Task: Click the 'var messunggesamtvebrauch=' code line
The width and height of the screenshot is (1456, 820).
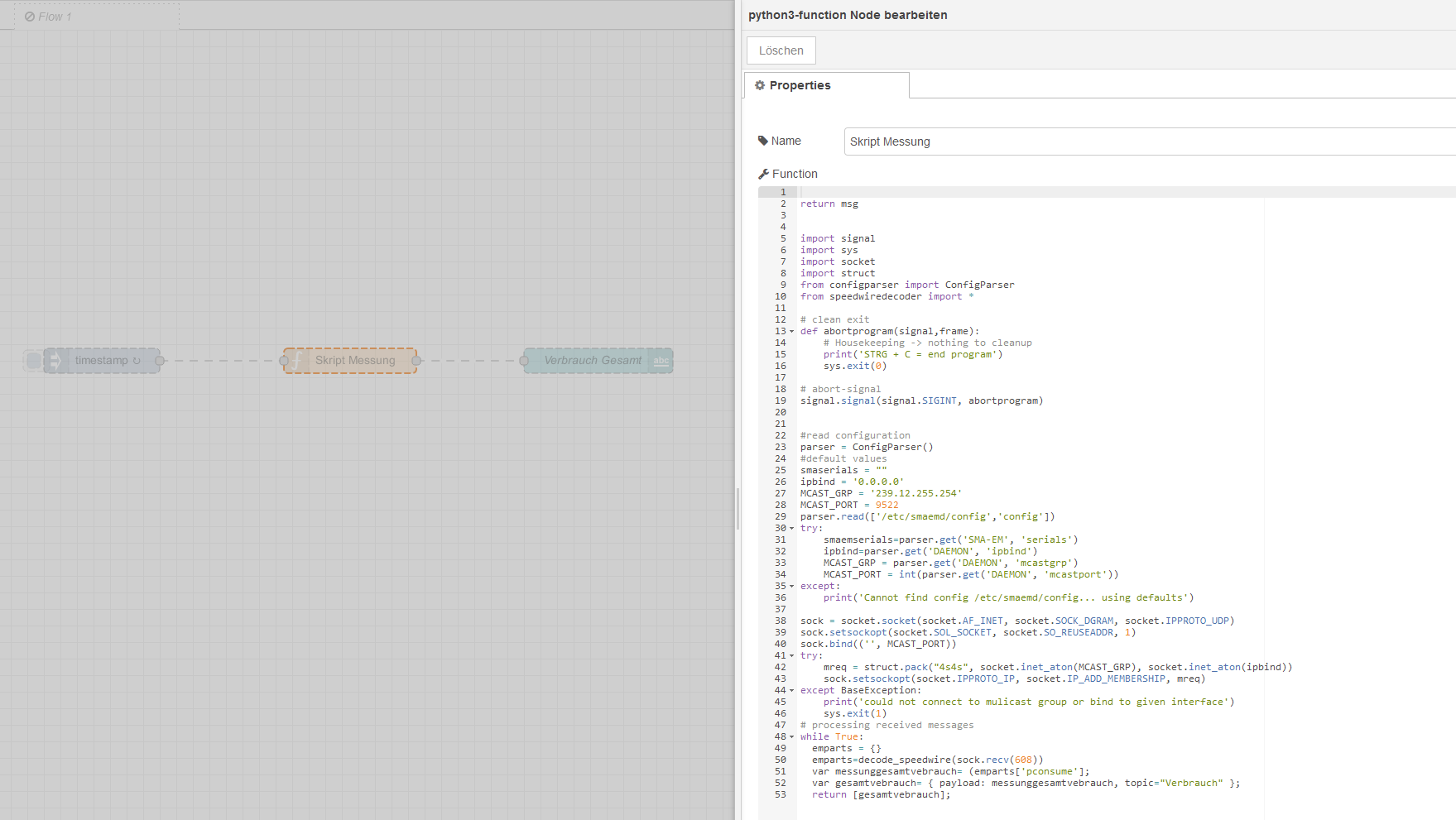Action: click(951, 771)
